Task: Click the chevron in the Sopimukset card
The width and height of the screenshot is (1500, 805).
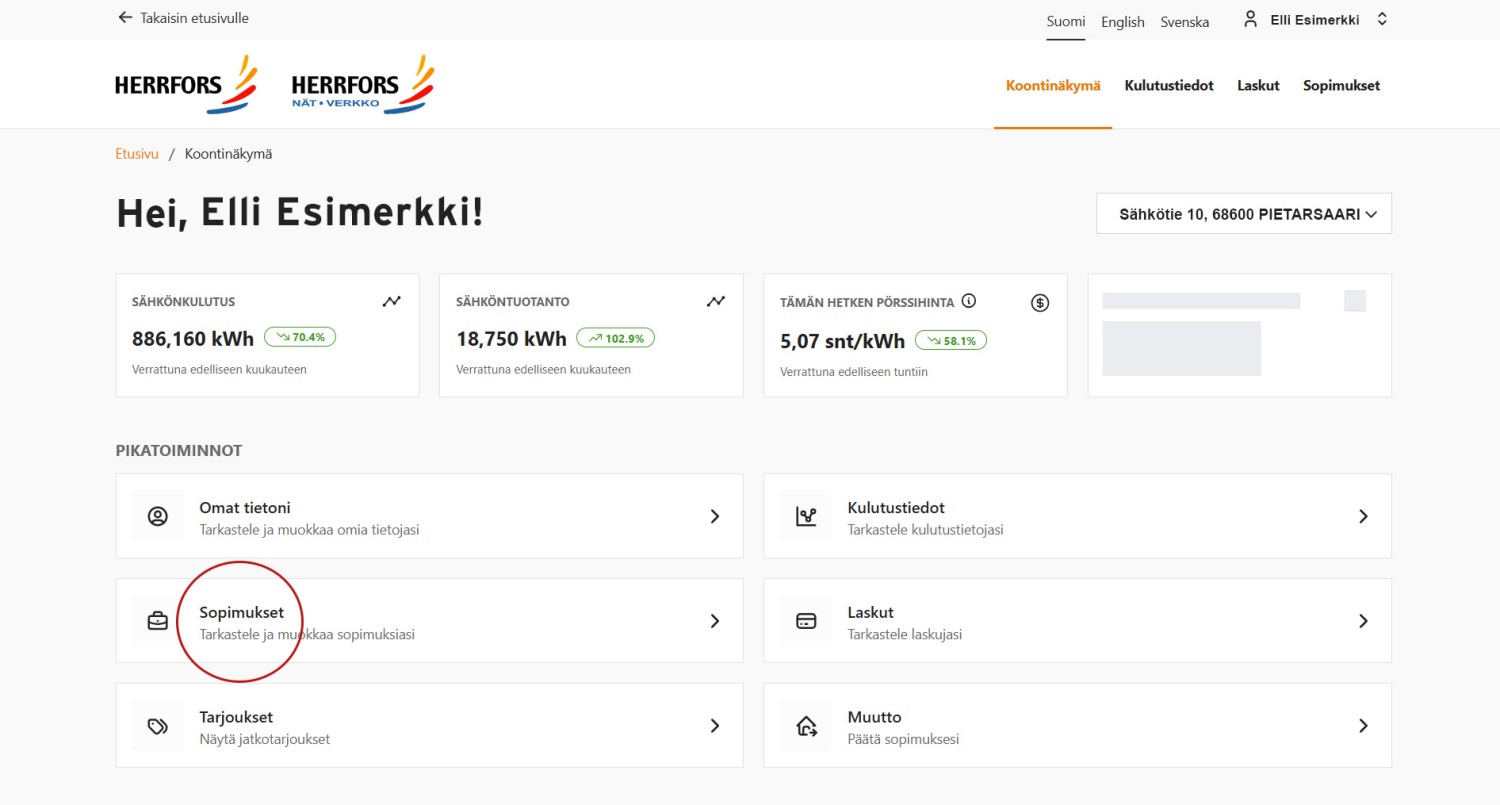Action: click(x=715, y=621)
